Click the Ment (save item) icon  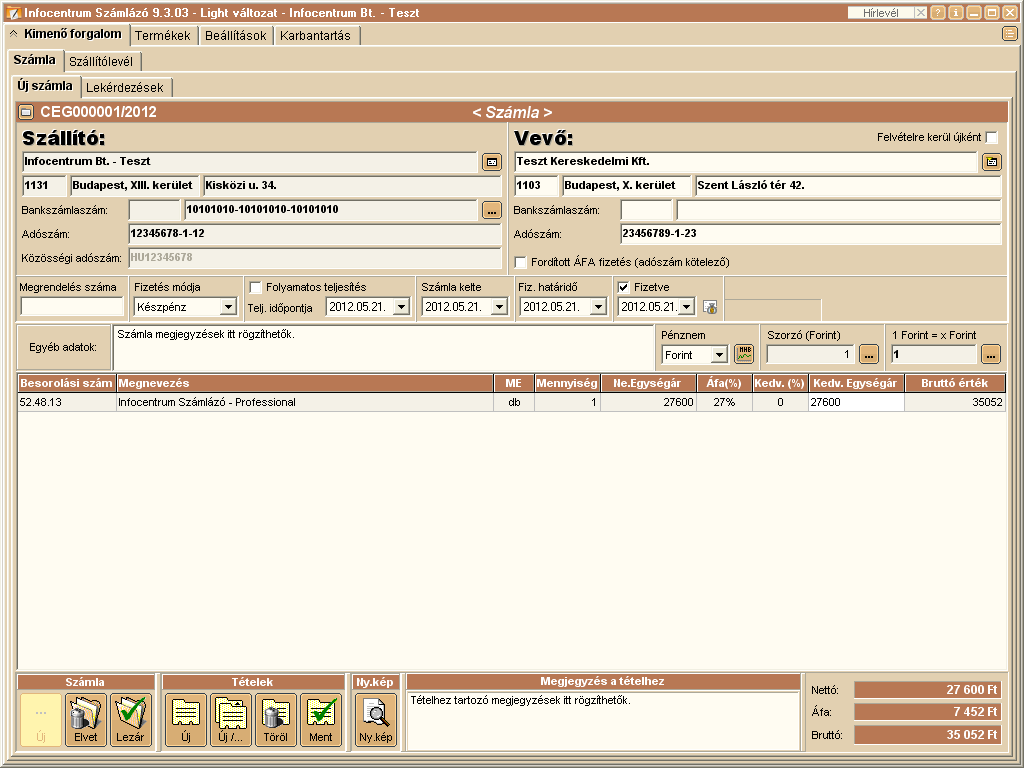click(321, 720)
